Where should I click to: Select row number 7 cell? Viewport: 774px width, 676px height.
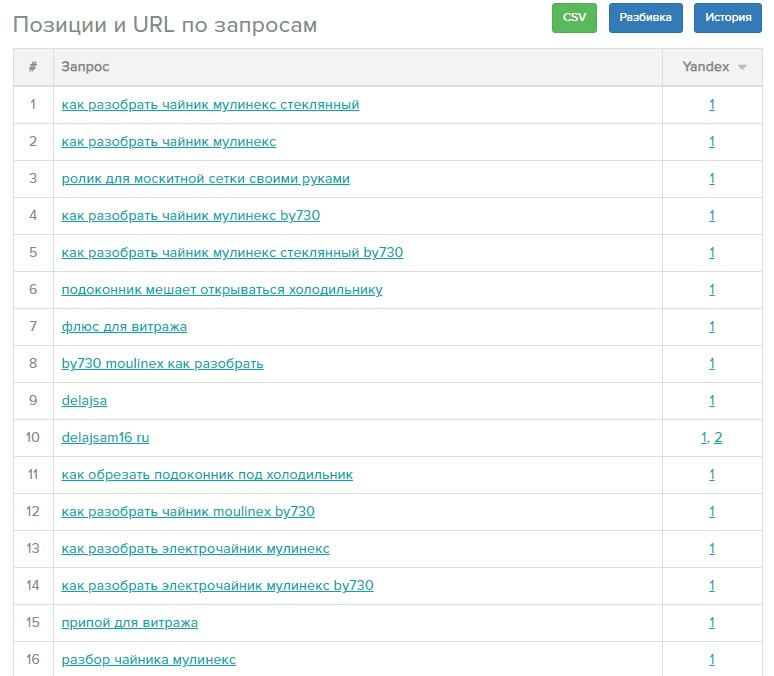[33, 327]
